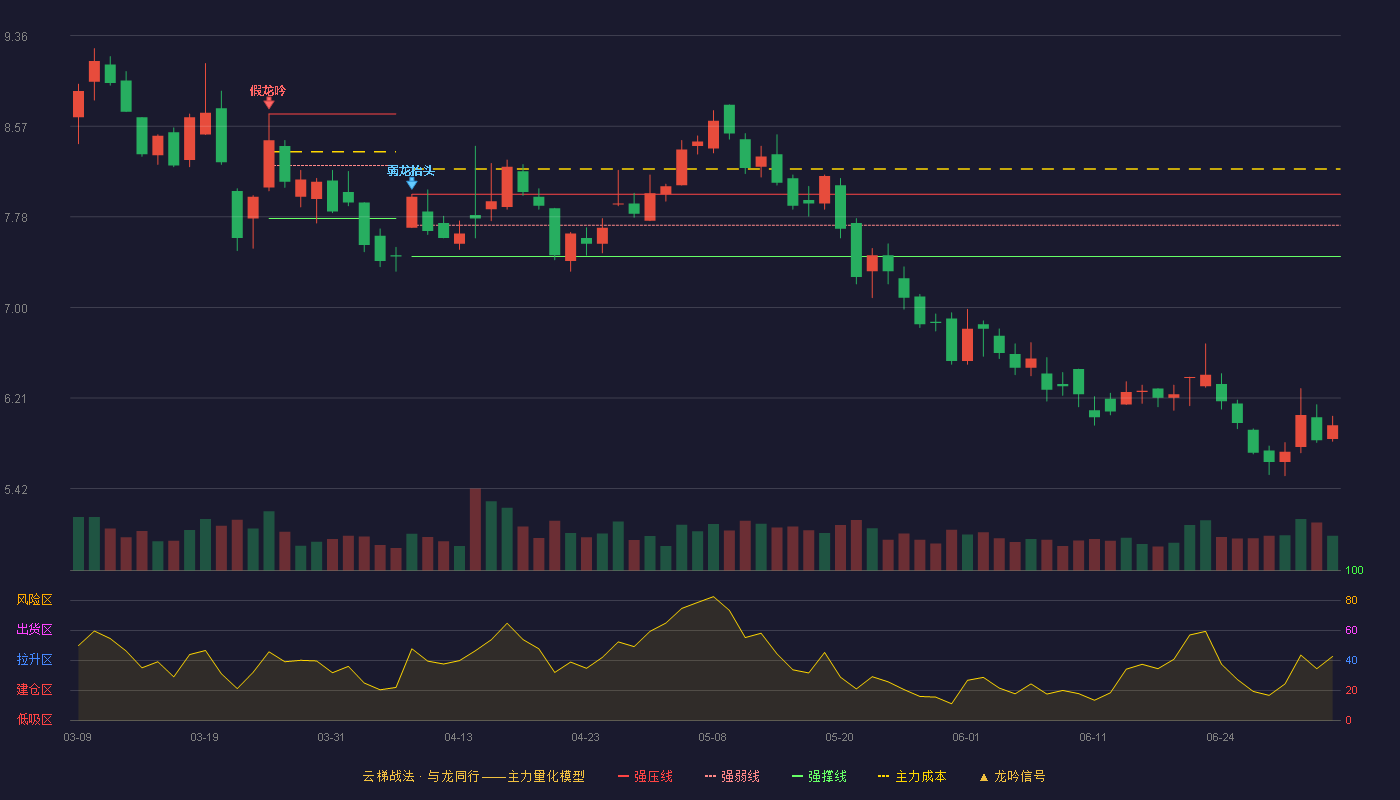
Task: Click the 低吸区 zone label
Action: 34,720
